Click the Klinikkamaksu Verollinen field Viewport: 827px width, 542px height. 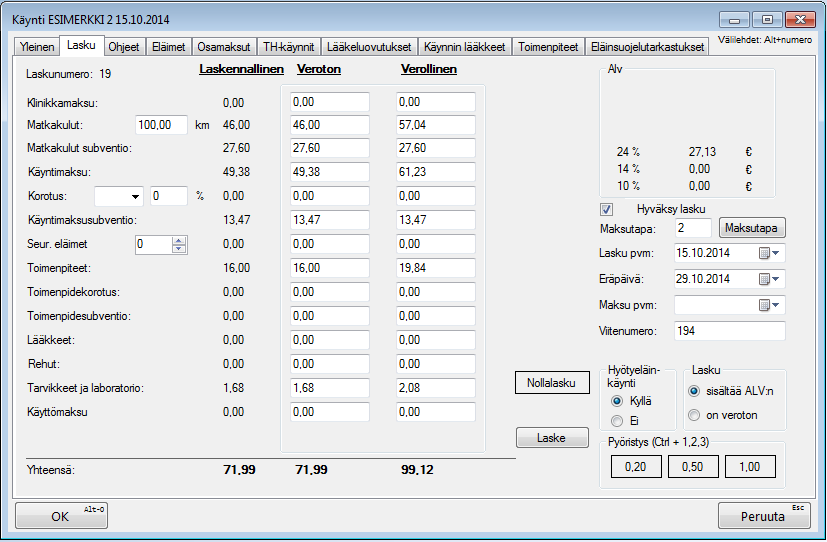pos(436,102)
